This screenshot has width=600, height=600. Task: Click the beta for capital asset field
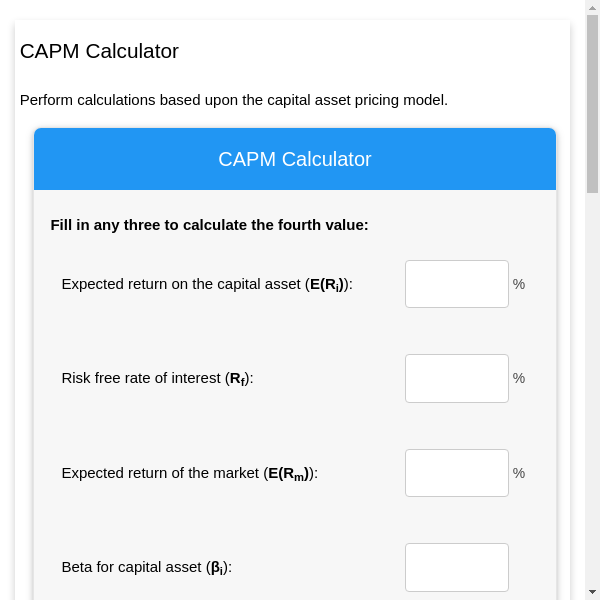pyautogui.click(x=456, y=567)
